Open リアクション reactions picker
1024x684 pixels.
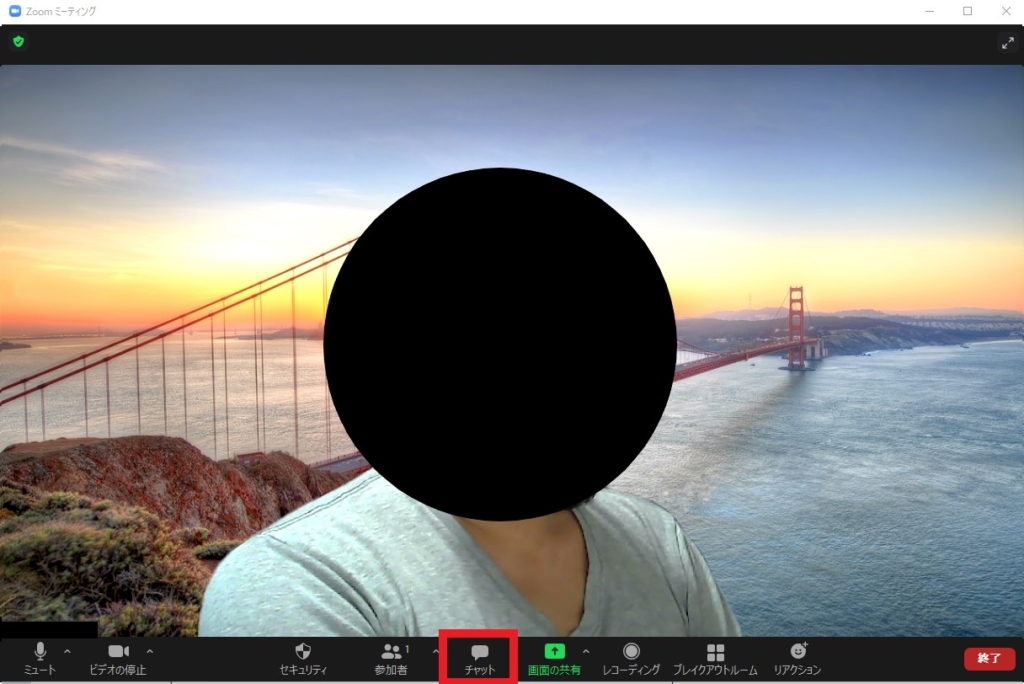pyautogui.click(x=797, y=659)
